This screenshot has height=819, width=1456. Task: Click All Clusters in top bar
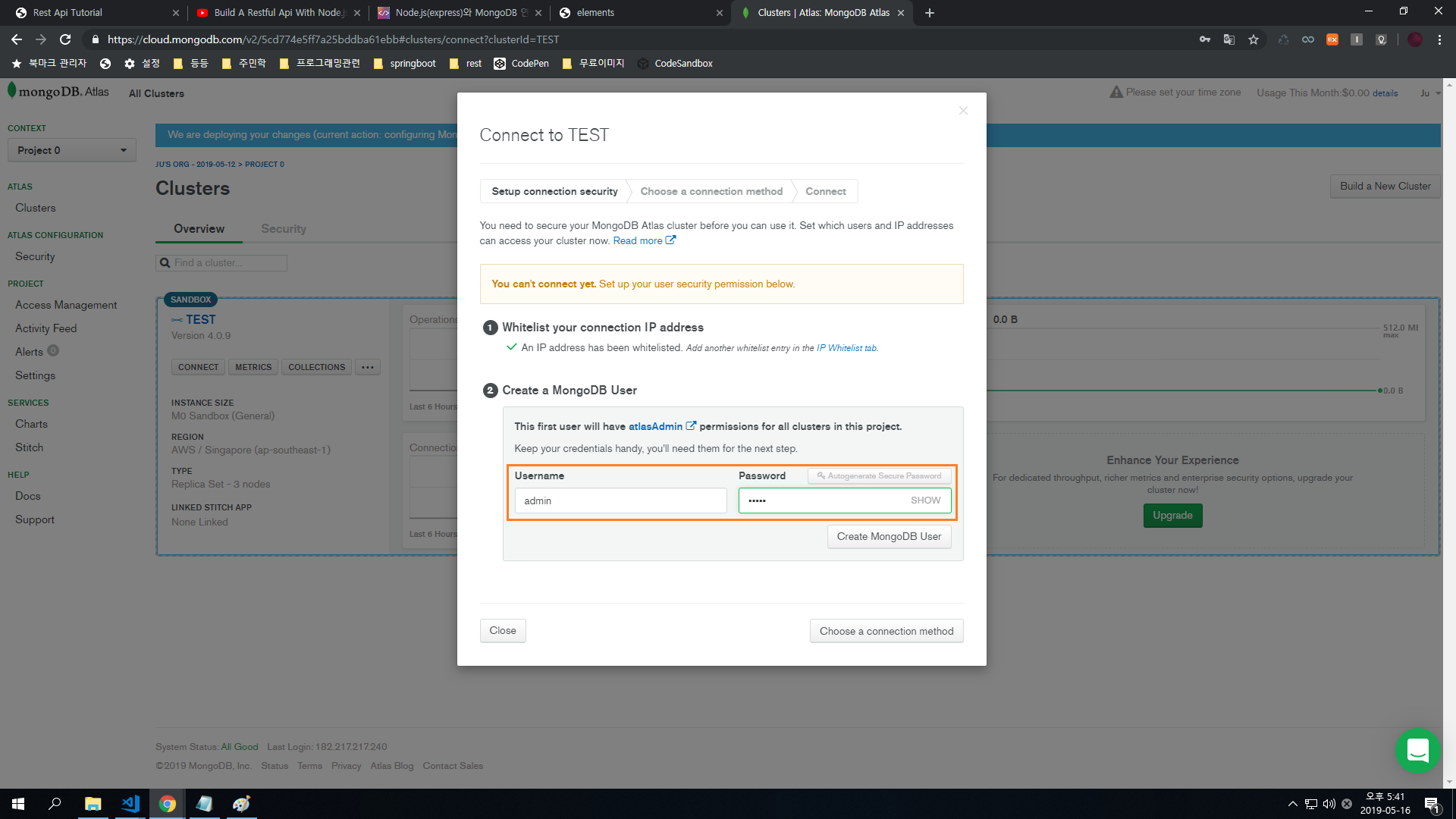pyautogui.click(x=156, y=93)
